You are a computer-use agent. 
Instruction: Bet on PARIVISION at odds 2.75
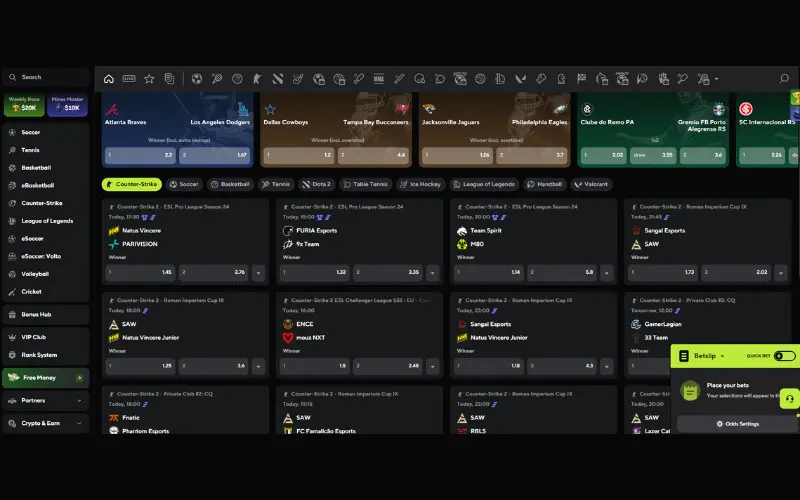coord(213,272)
